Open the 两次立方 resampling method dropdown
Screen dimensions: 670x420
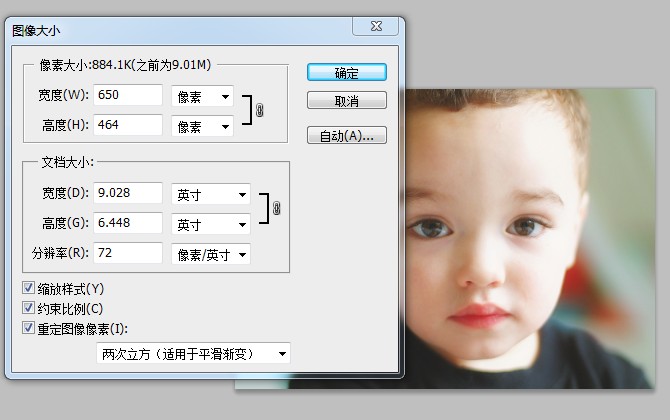(194, 353)
